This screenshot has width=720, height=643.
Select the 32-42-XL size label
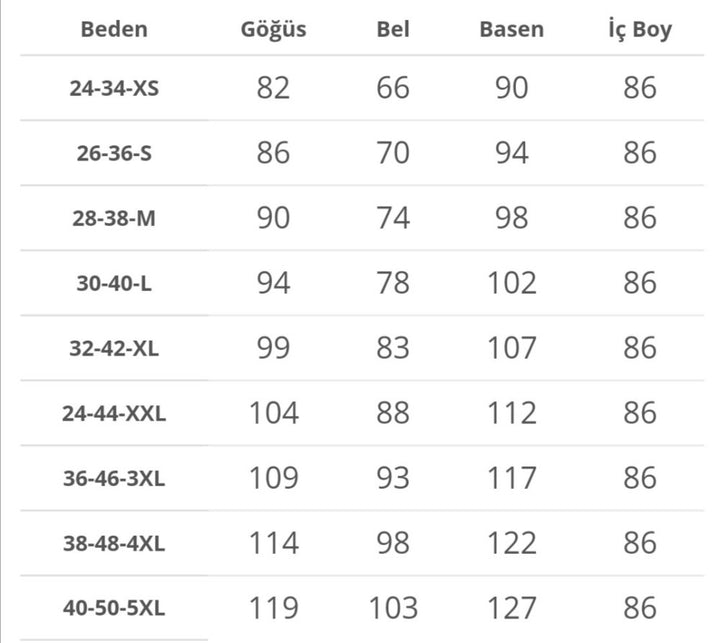tap(114, 348)
